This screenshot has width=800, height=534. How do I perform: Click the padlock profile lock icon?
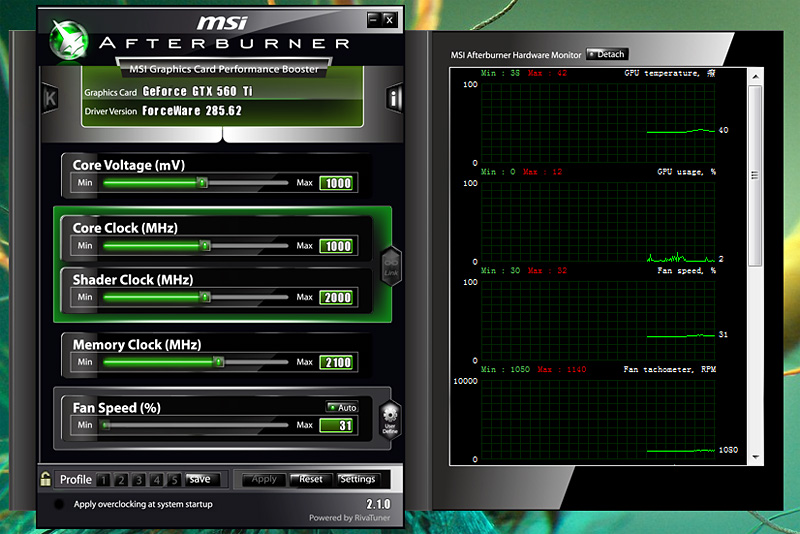(45, 479)
